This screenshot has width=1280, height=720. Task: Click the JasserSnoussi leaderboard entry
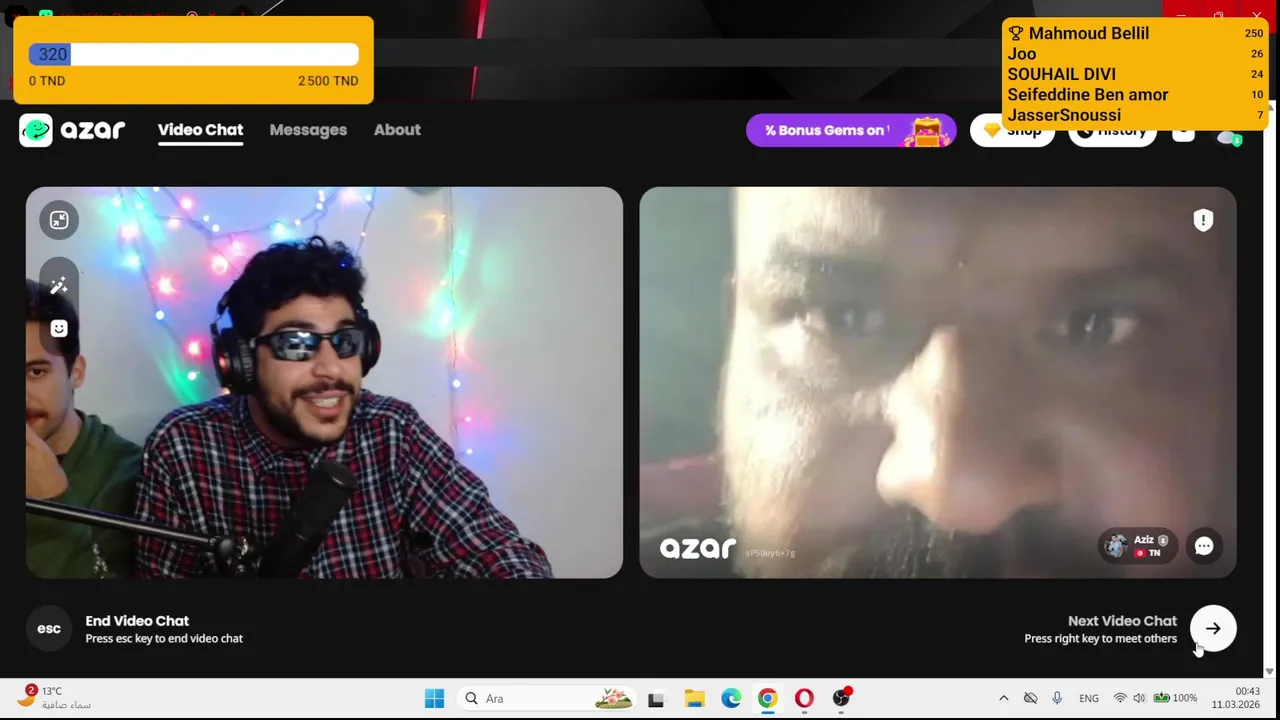pyautogui.click(x=1134, y=115)
